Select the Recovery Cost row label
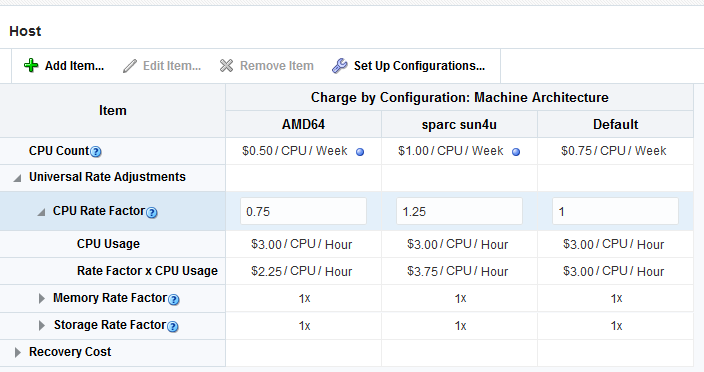The image size is (704, 372). click(70, 352)
